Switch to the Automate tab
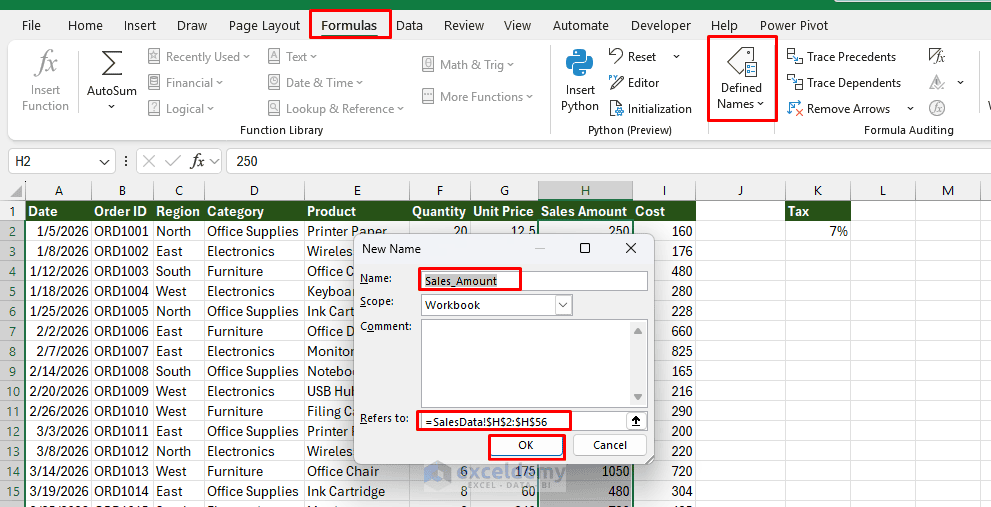 click(x=580, y=26)
